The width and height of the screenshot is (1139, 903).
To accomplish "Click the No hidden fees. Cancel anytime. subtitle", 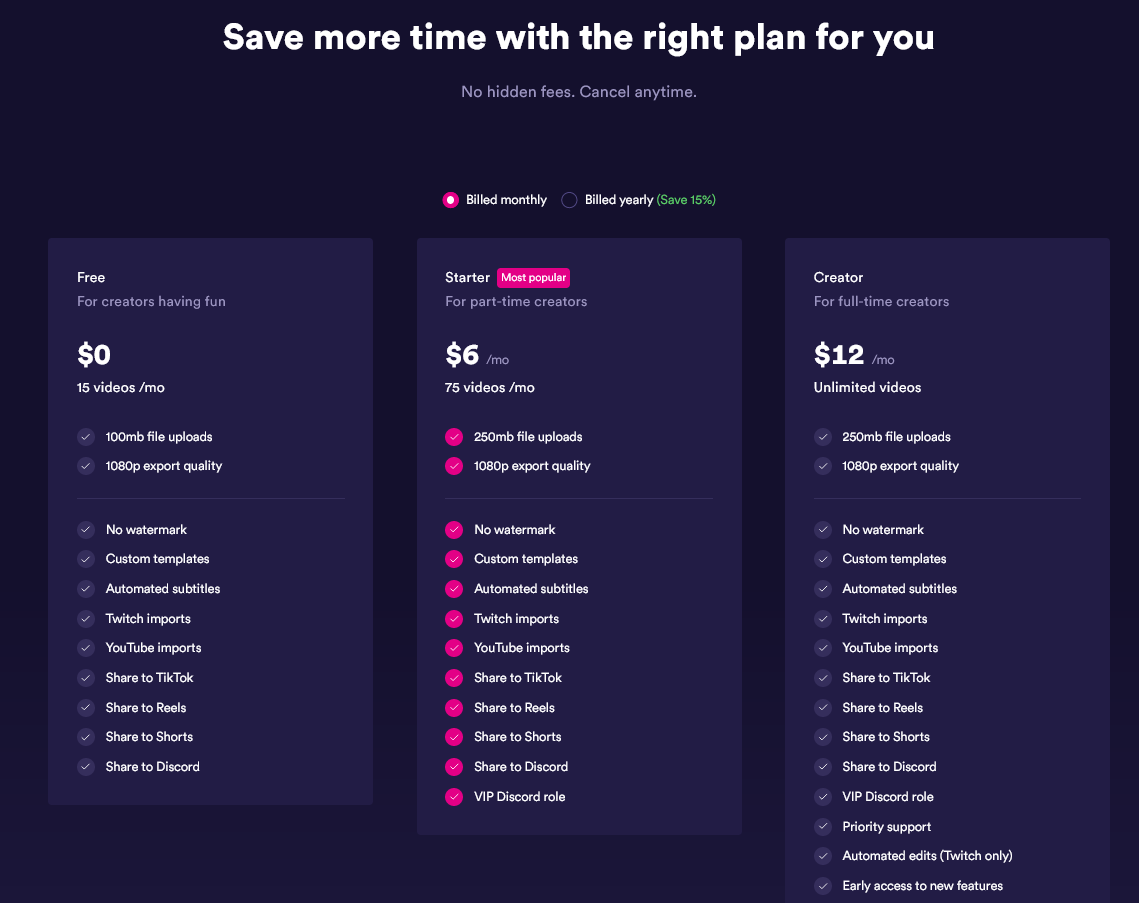I will point(578,92).
